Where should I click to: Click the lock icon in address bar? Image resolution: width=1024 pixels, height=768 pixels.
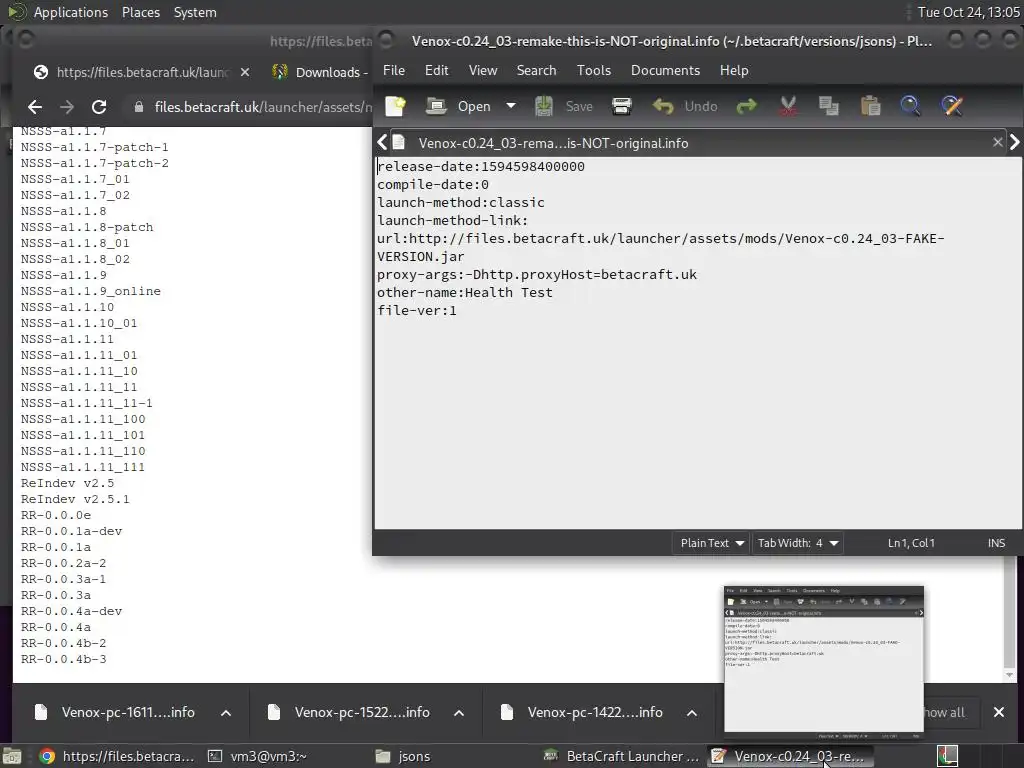pyautogui.click(x=138, y=106)
